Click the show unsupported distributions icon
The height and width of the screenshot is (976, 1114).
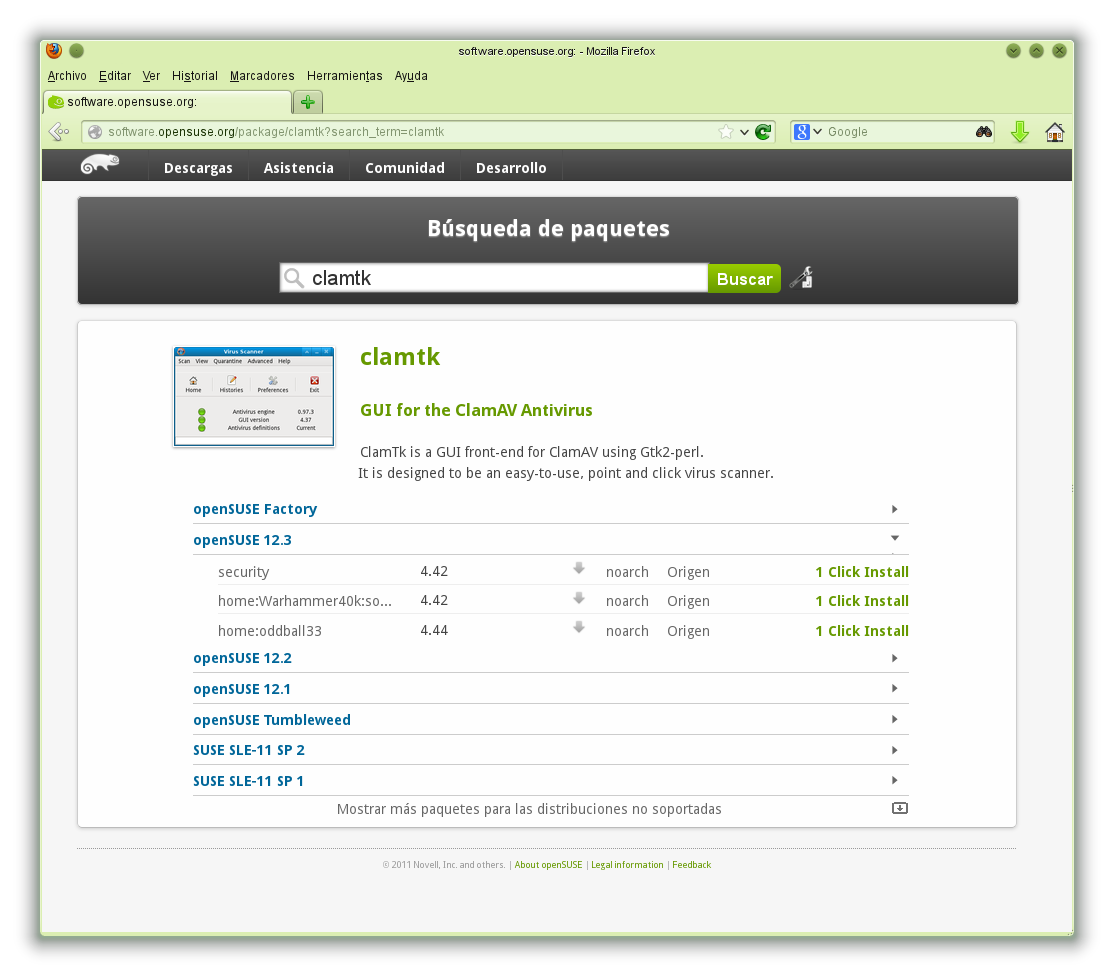click(x=899, y=808)
